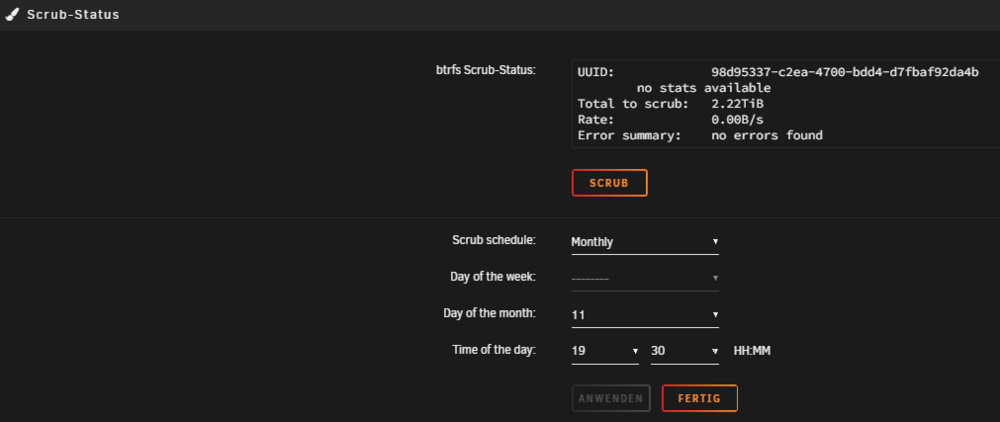Select the UUID value 98d95337-c2ea-4700-bdd4-d7fbaf92da4b

point(845,71)
